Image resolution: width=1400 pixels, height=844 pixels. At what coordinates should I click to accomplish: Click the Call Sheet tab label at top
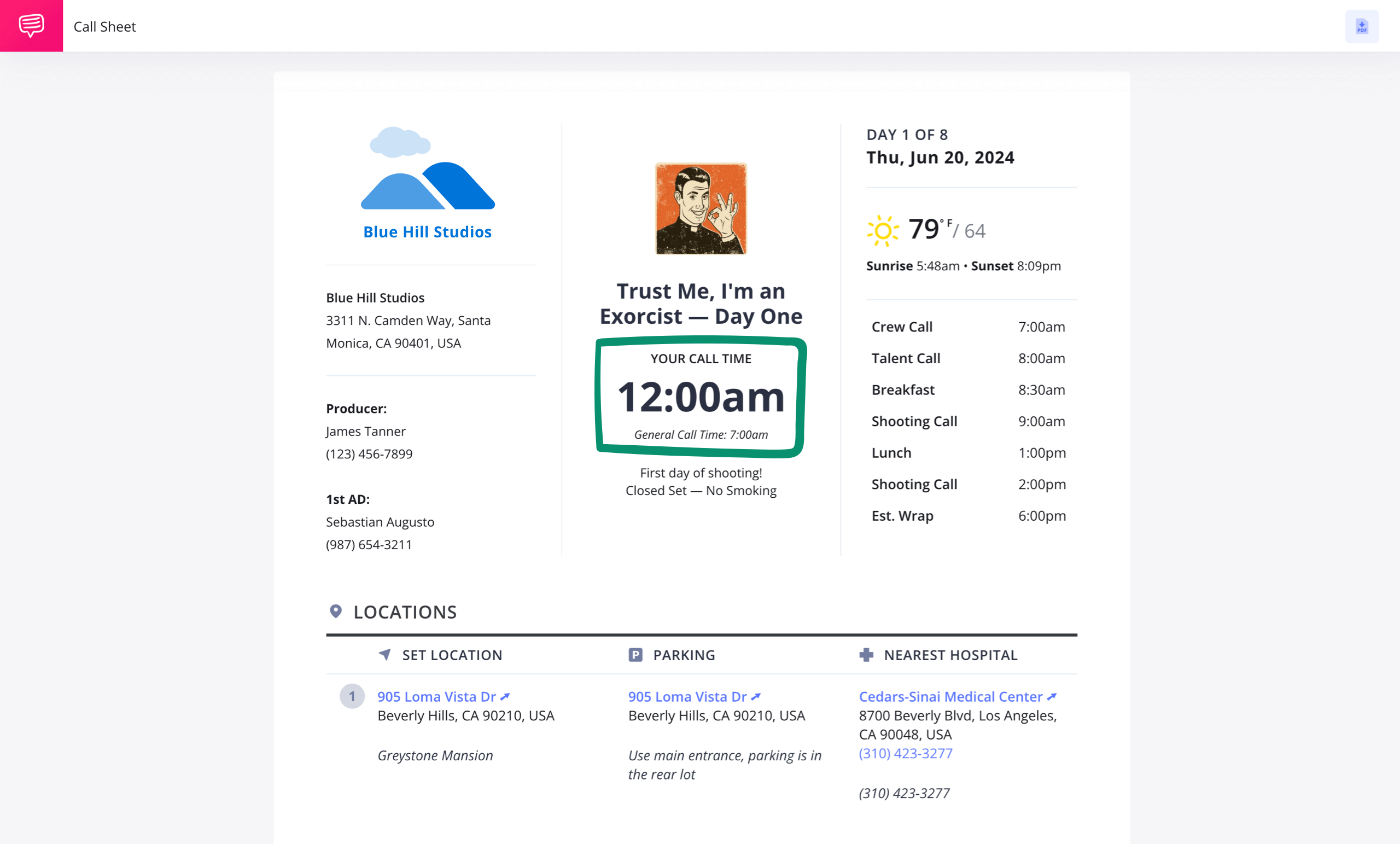coord(105,26)
